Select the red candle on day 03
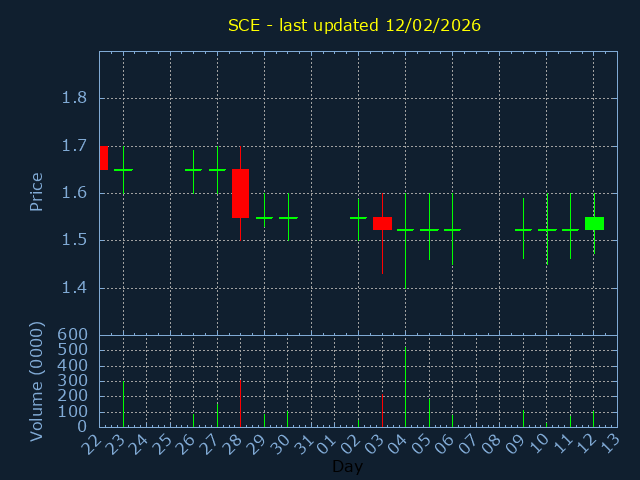This screenshot has width=640, height=480. pos(382,223)
